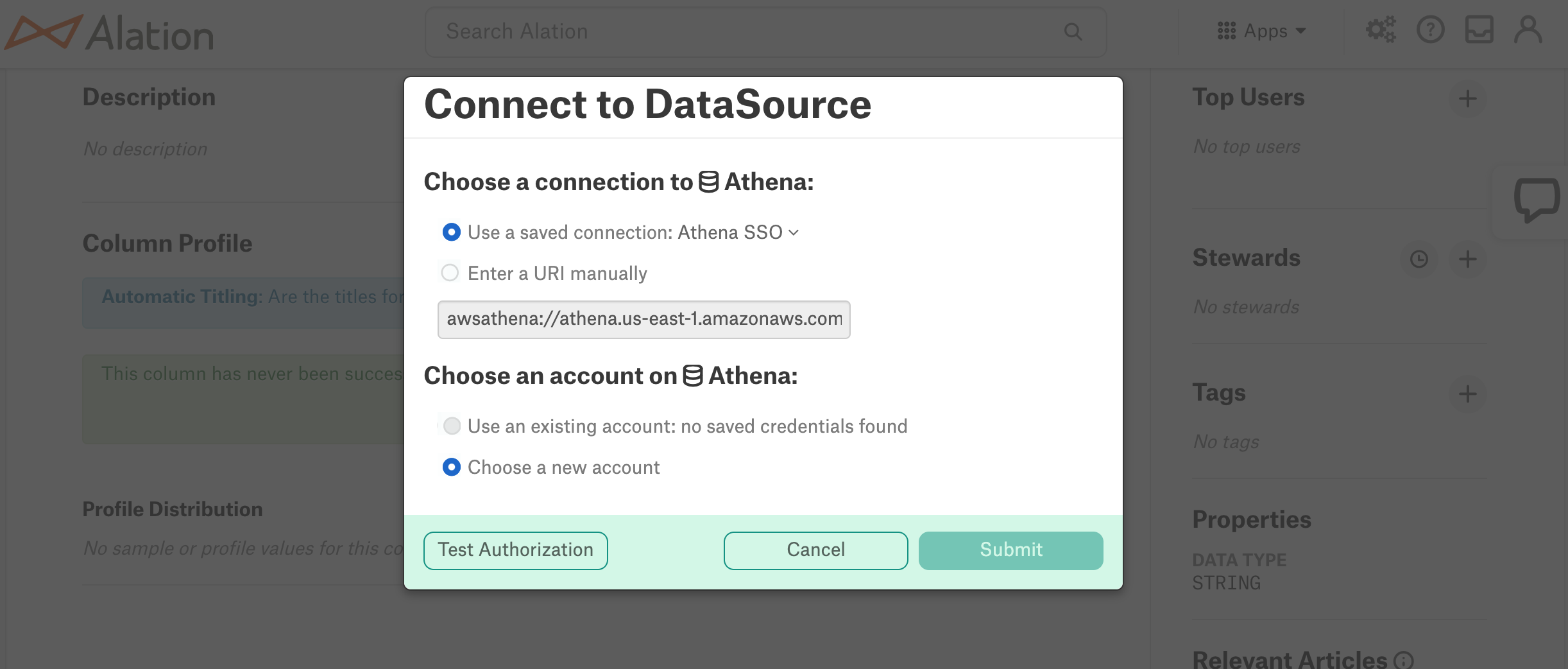Add a tag with plus icon
Image resolution: width=1568 pixels, height=669 pixels.
pos(1467,394)
